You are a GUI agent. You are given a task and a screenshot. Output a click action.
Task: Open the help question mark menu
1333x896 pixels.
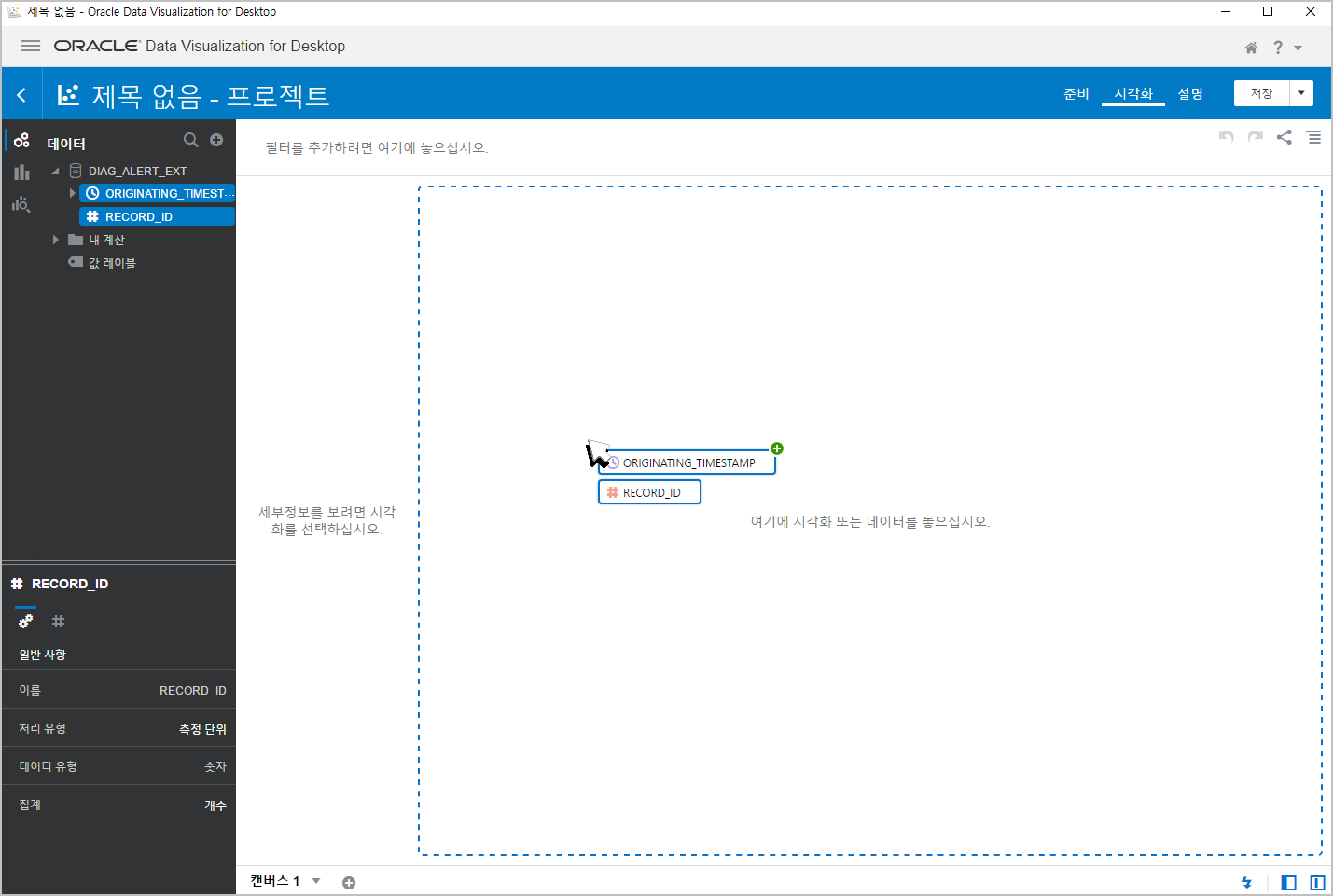pos(1278,48)
